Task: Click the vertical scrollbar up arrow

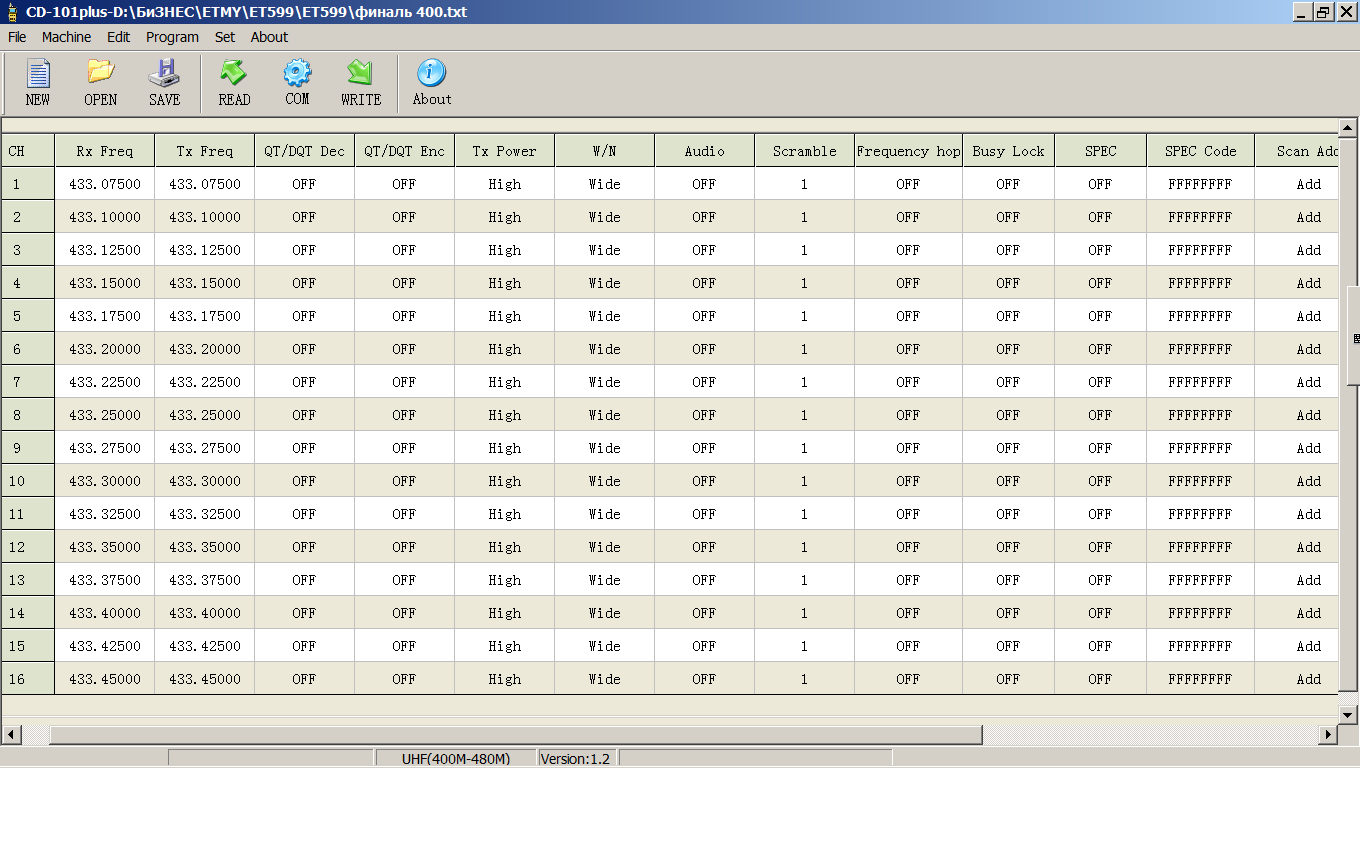Action: tap(1348, 129)
